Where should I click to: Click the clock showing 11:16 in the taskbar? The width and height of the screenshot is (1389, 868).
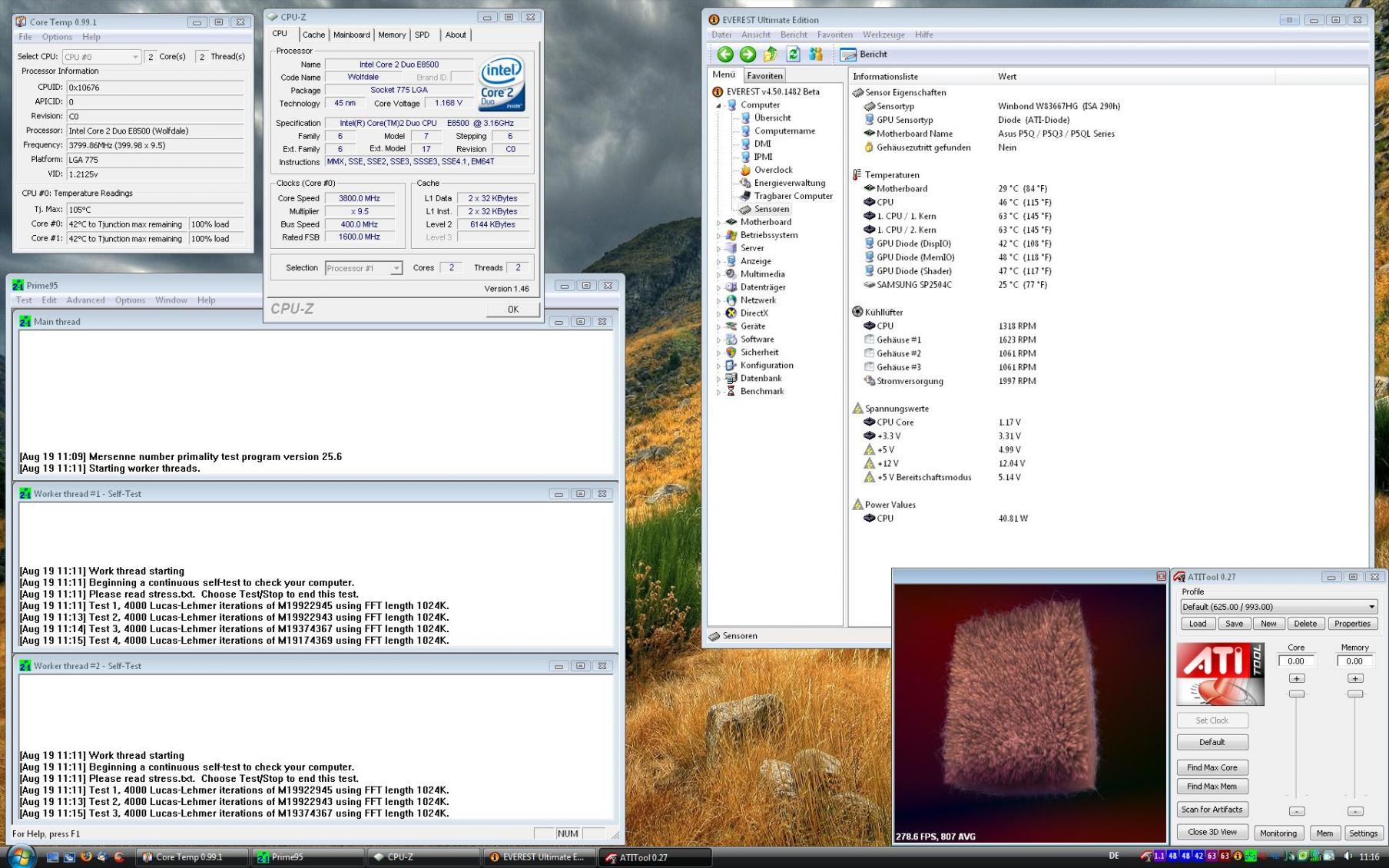point(1369,856)
